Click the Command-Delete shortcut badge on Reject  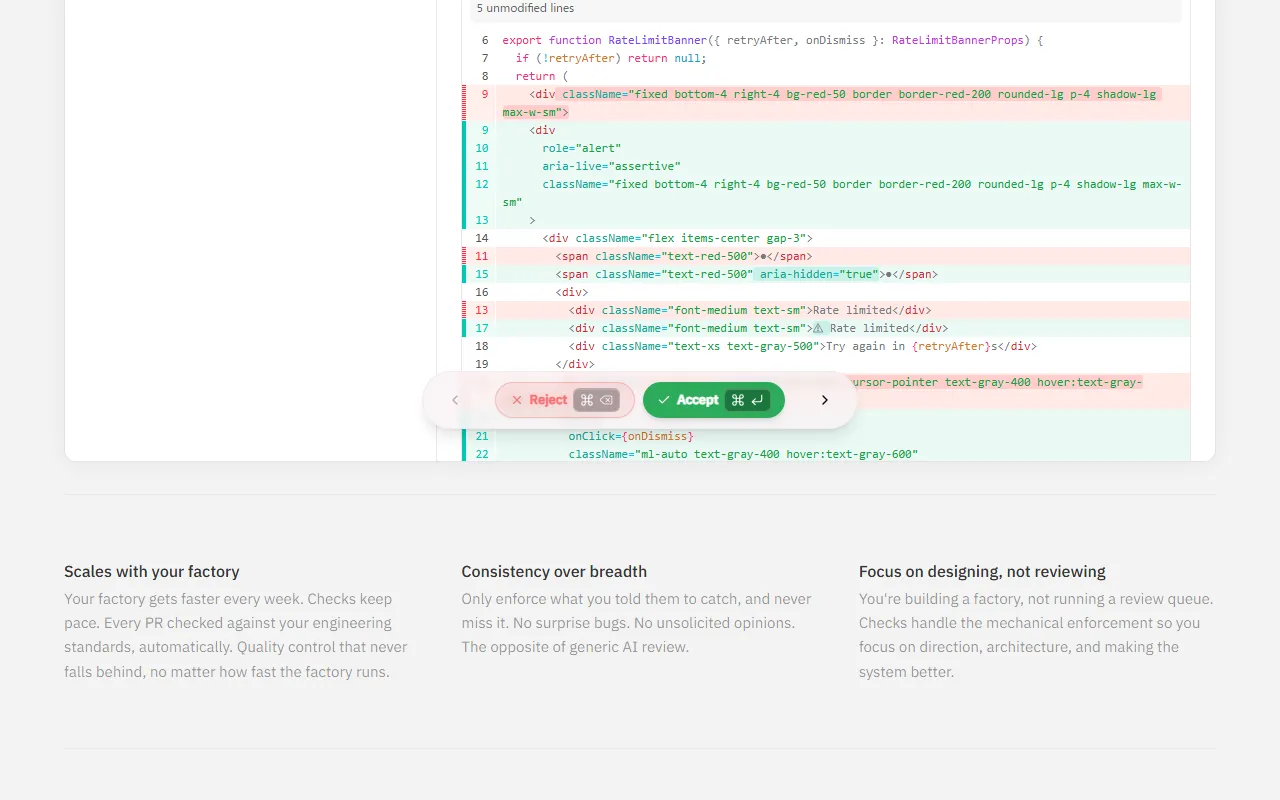(x=596, y=400)
